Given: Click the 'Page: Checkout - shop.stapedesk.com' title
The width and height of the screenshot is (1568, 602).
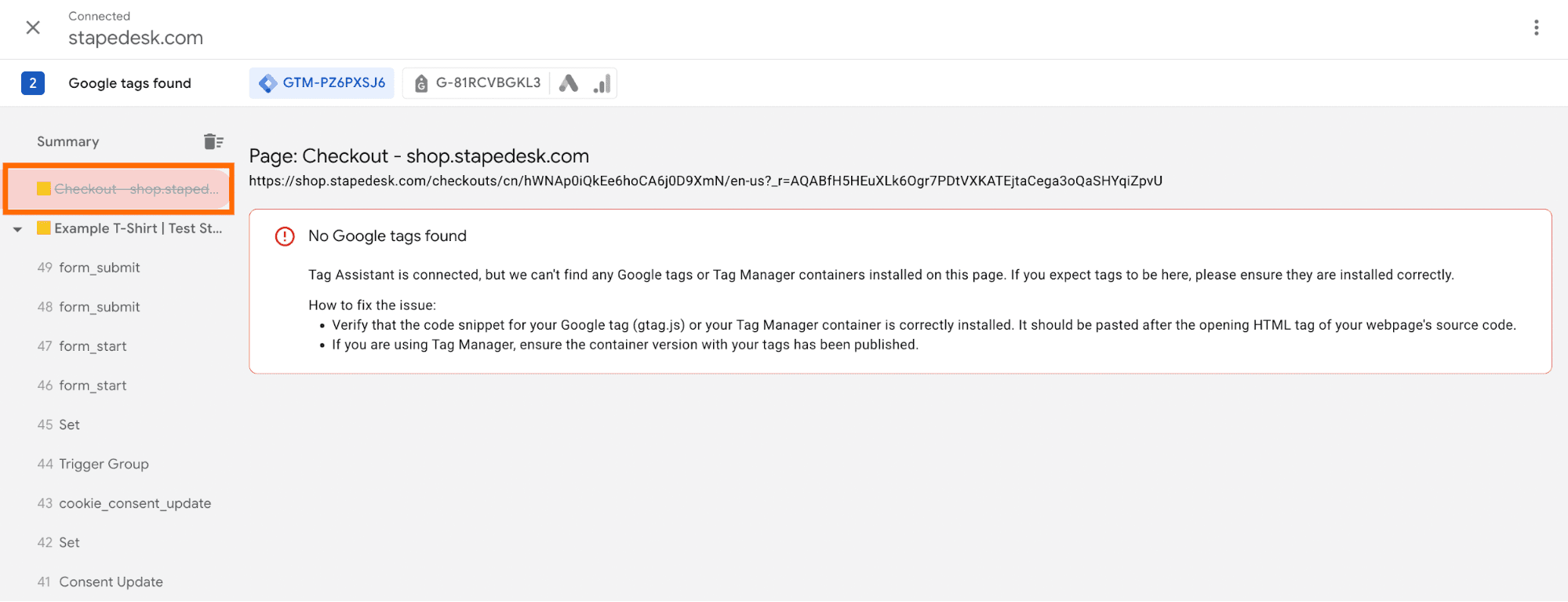Looking at the screenshot, I should [x=419, y=156].
